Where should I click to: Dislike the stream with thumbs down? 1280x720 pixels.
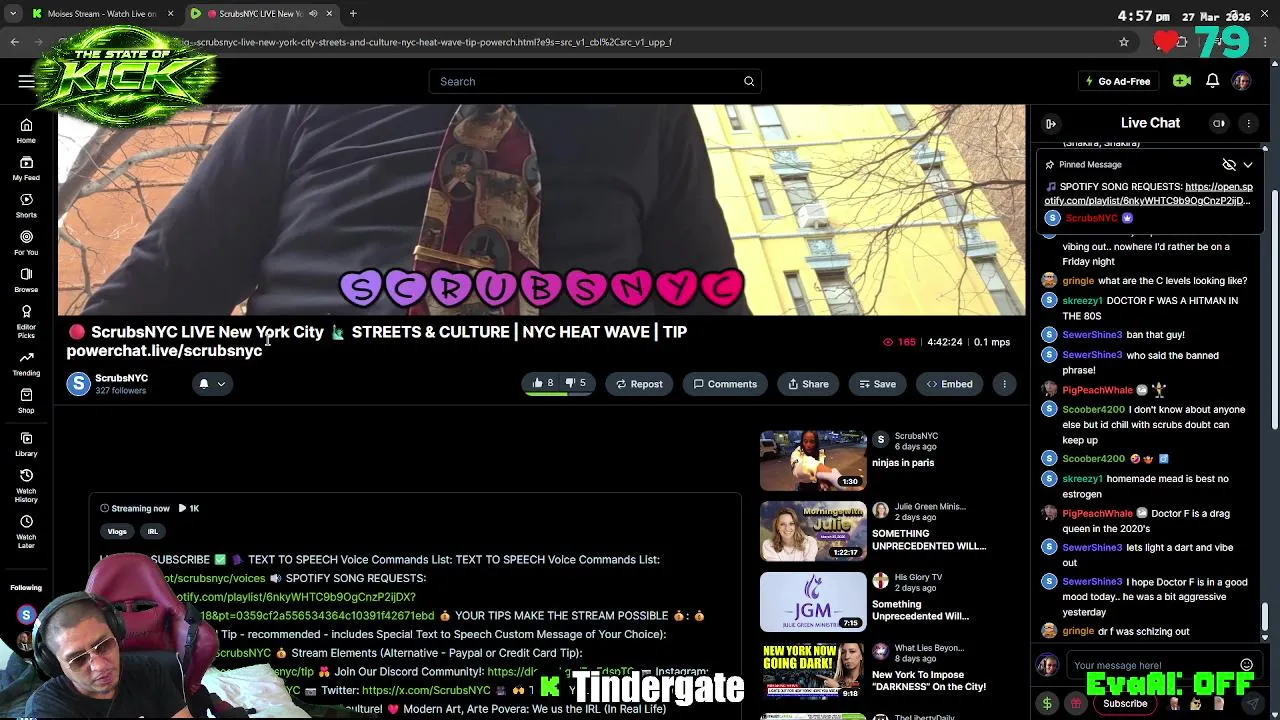[x=576, y=383]
